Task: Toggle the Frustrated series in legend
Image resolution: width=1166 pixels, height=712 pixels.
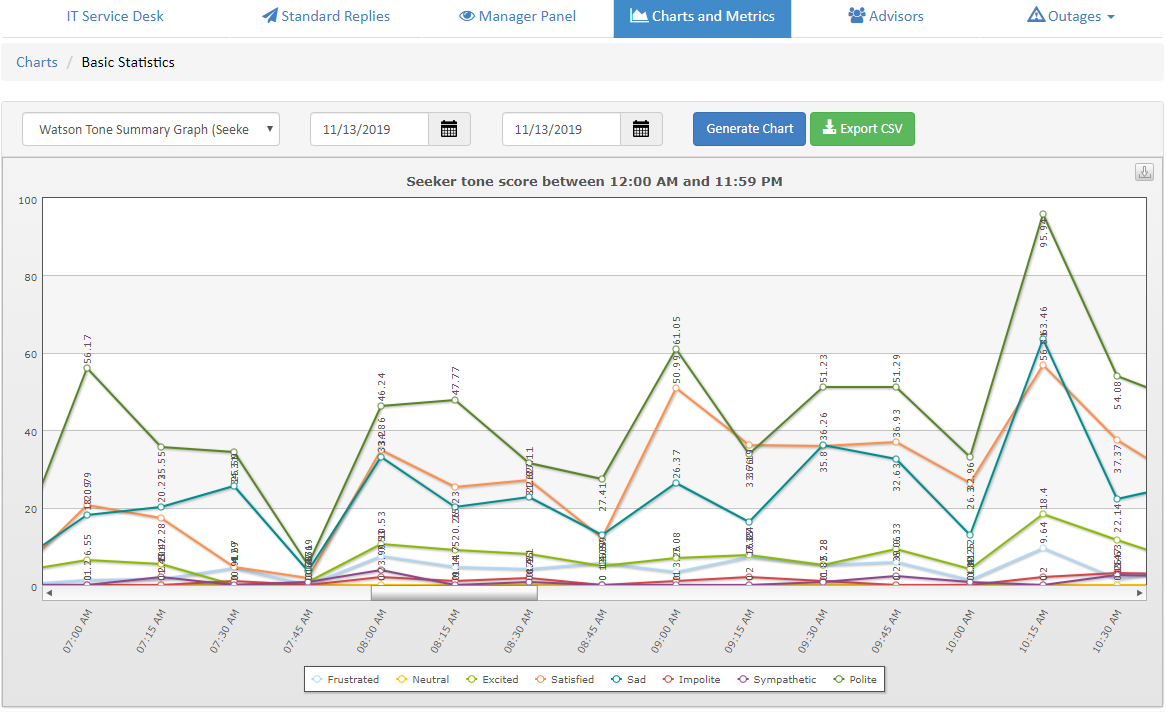Action: (x=344, y=679)
